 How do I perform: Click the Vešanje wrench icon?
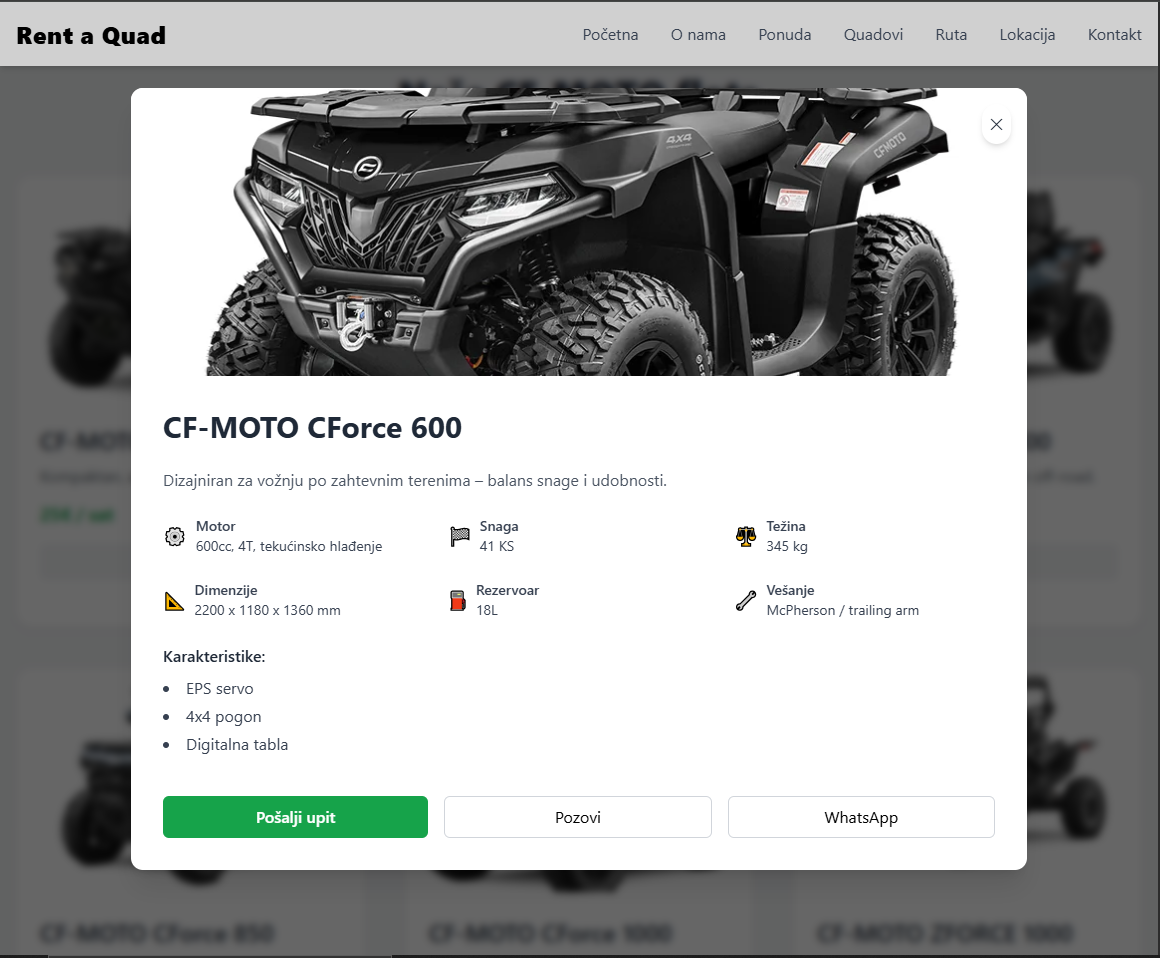746,601
